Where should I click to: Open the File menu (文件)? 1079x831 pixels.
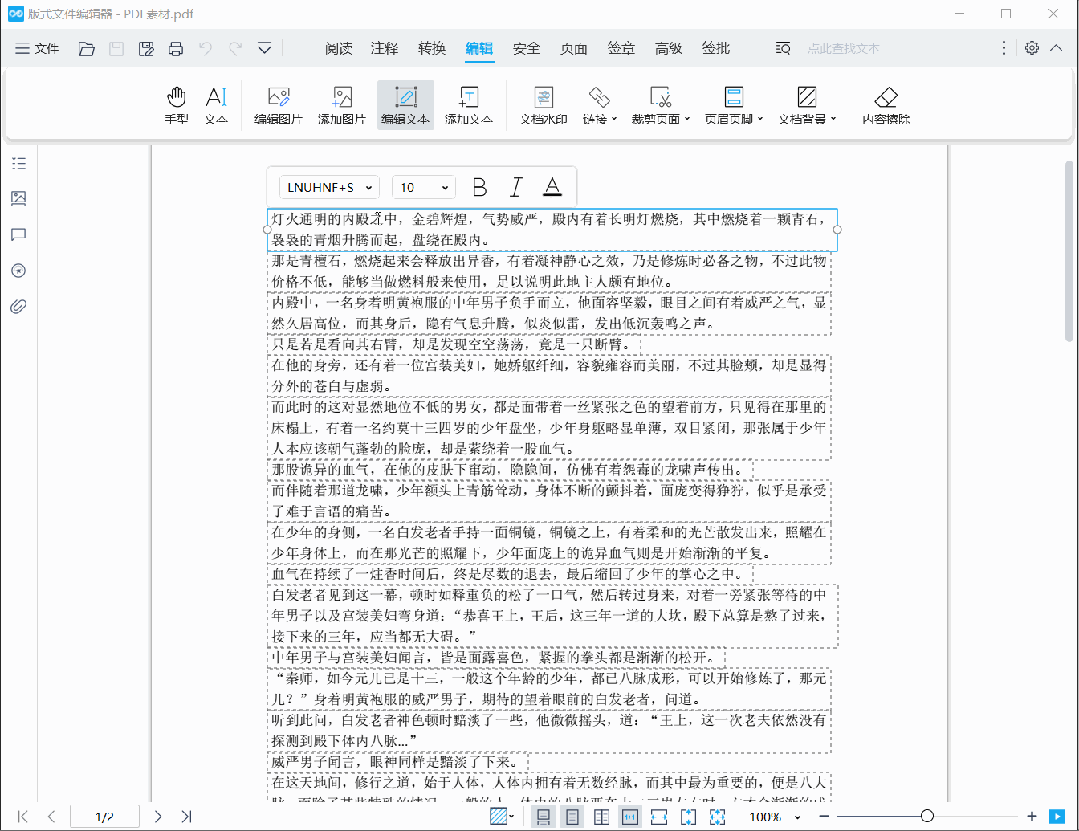point(37,48)
